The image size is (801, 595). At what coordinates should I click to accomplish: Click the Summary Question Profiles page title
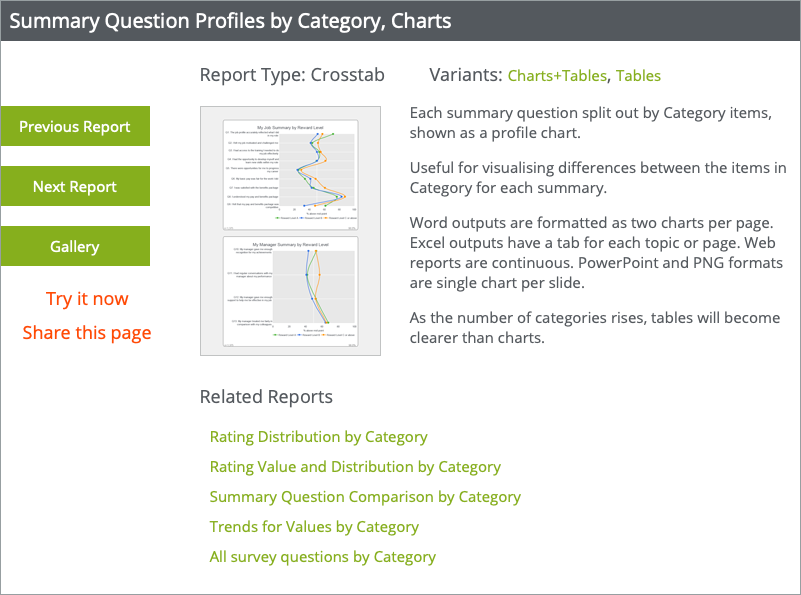click(x=230, y=21)
